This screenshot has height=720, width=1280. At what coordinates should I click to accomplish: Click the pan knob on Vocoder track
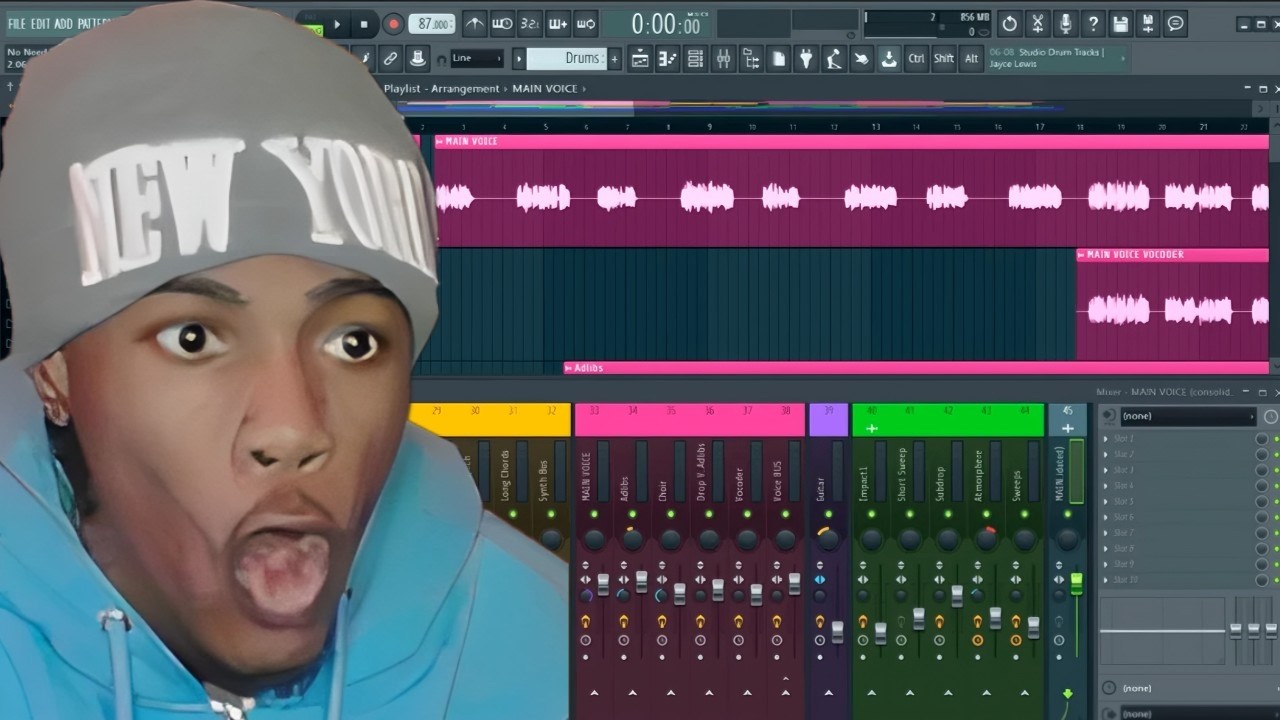748,540
